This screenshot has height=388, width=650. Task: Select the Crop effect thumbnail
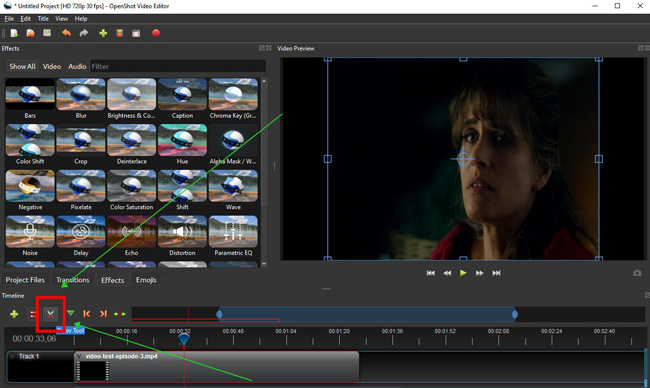click(x=81, y=140)
